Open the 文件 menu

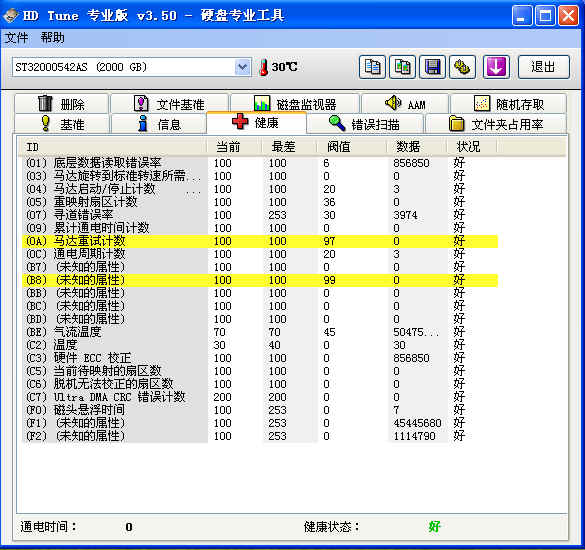tap(16, 38)
